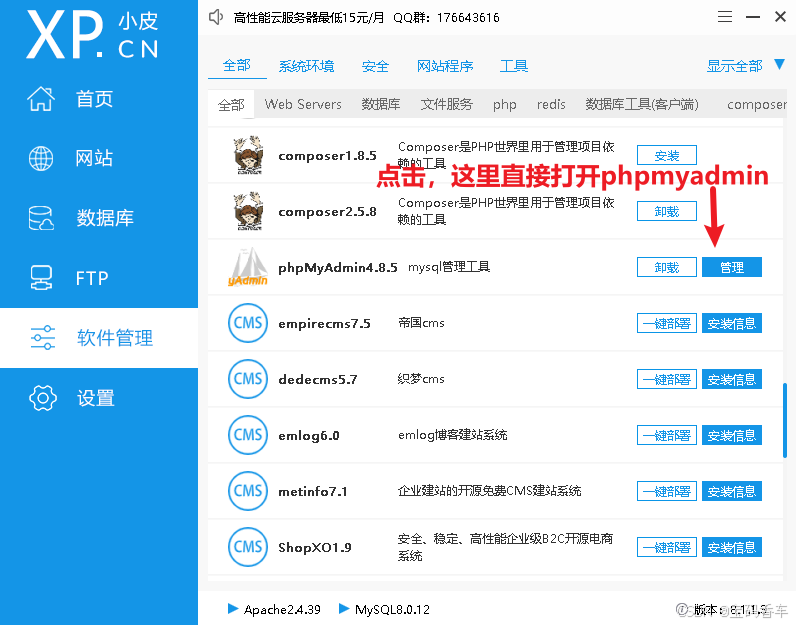This screenshot has height=625, width=796.
Task: Click the composer2.5.8 icon
Action: (x=248, y=211)
